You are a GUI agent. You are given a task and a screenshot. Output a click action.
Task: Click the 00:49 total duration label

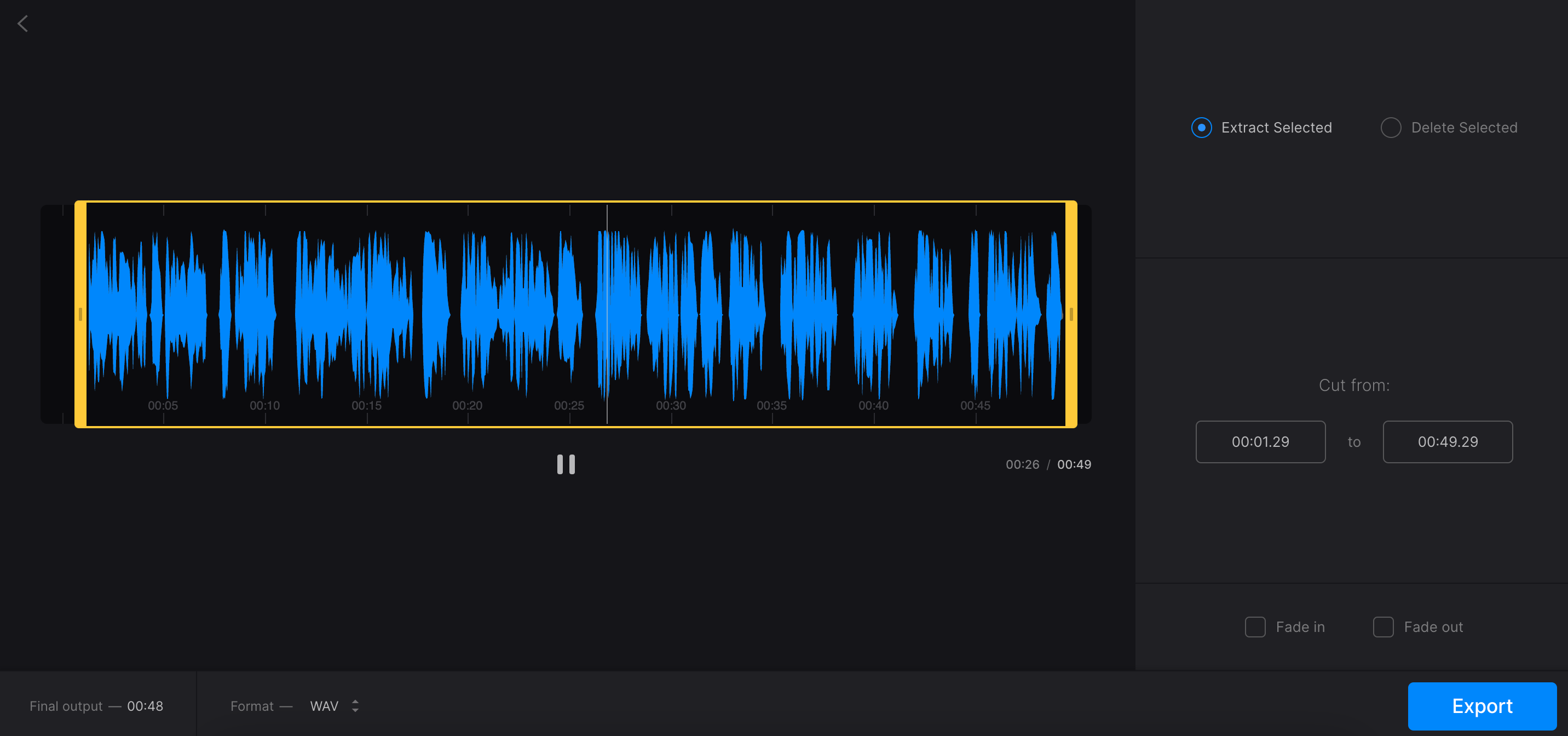coord(1075,464)
